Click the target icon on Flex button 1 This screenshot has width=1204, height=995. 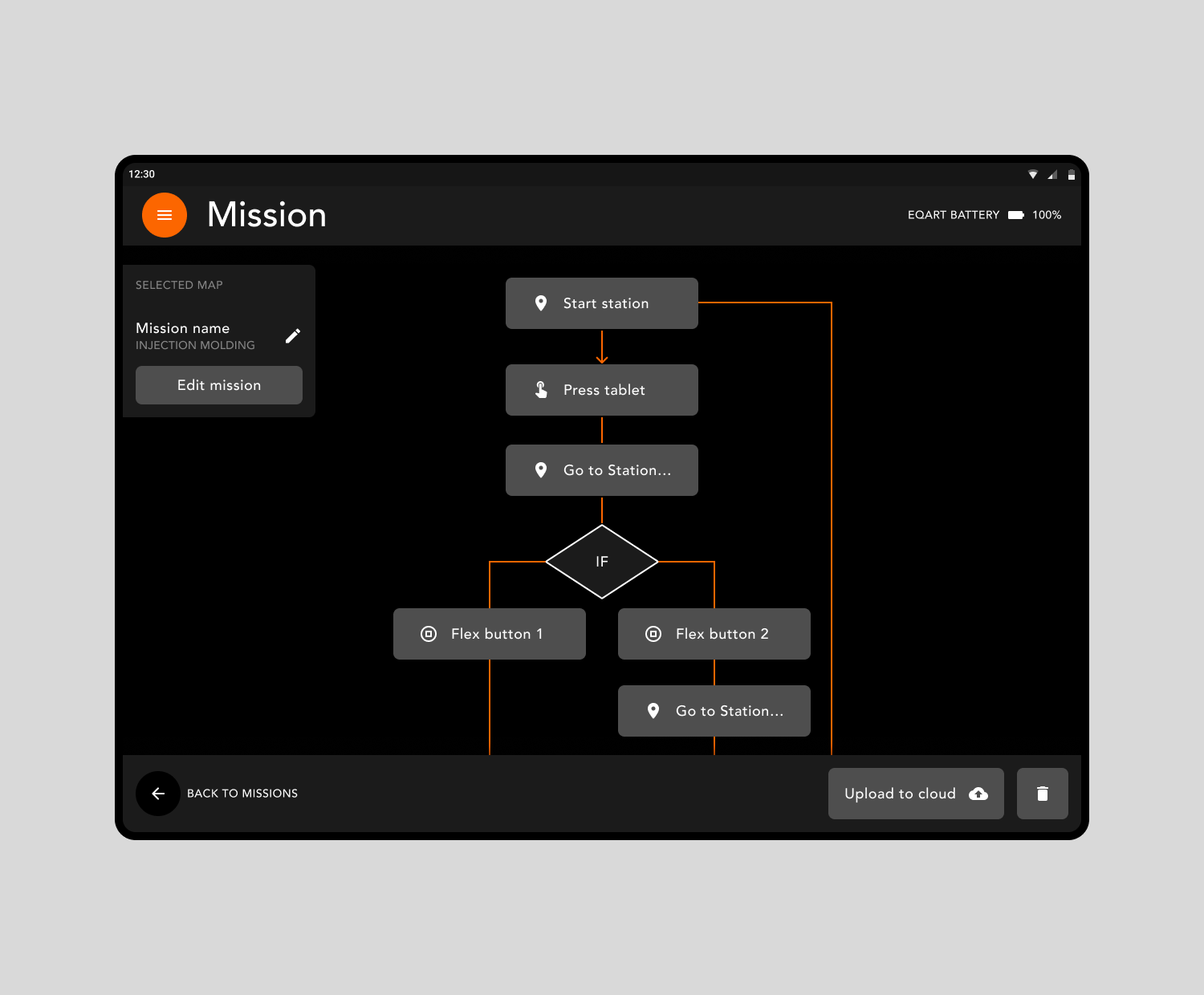[429, 634]
